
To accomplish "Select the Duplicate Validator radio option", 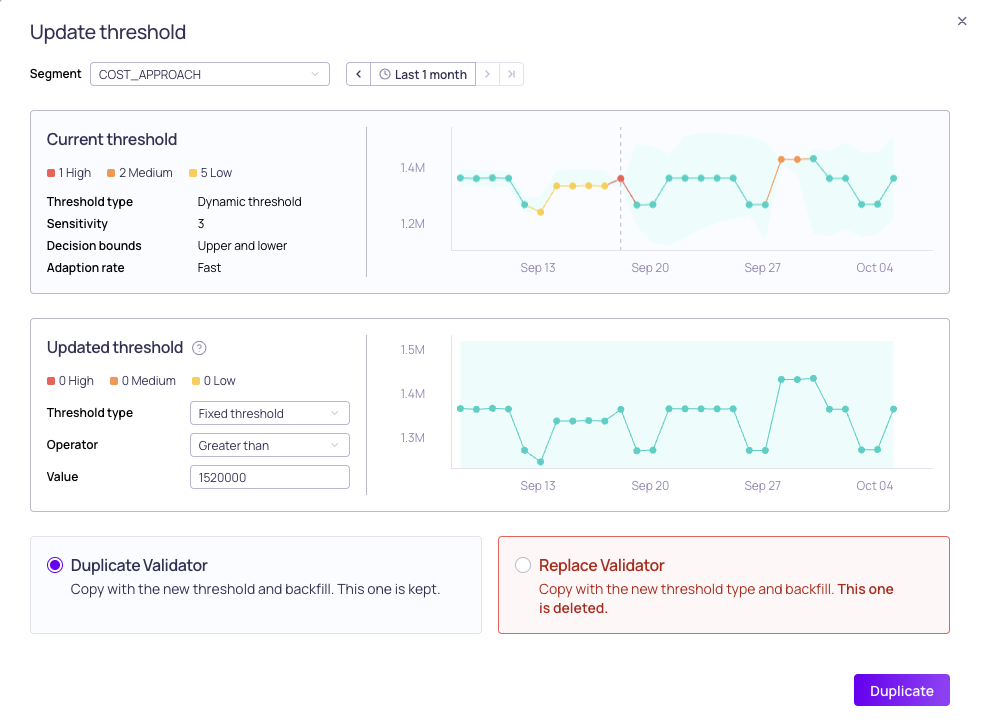I will [x=55, y=565].
